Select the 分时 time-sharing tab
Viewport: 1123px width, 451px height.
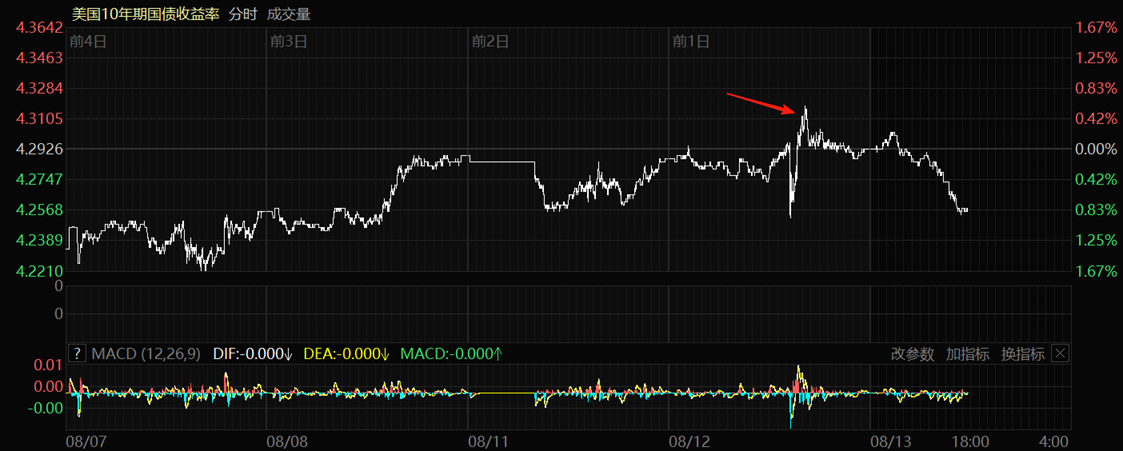(243, 14)
